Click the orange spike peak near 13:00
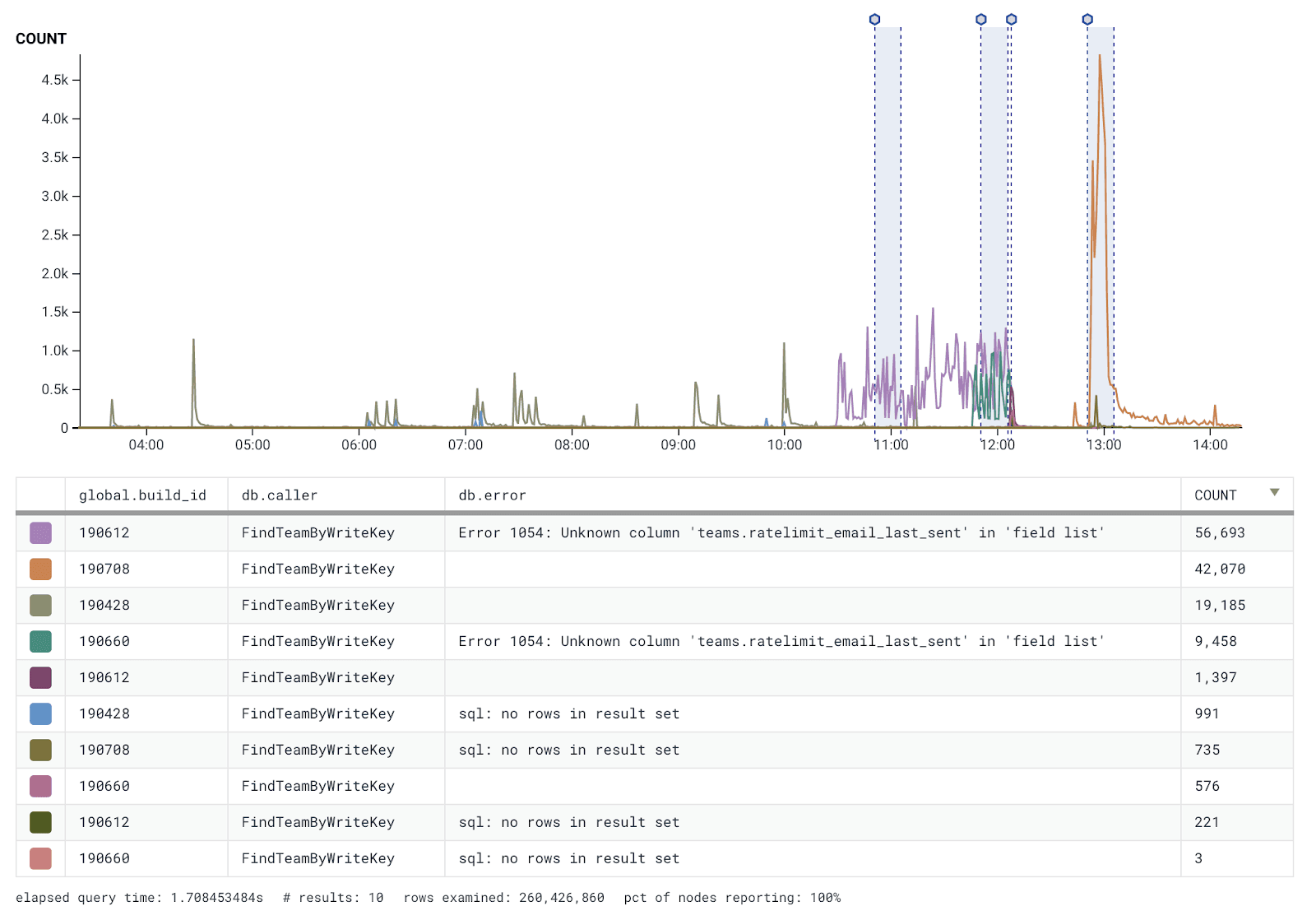This screenshot has height=920, width=1316. tap(1100, 58)
